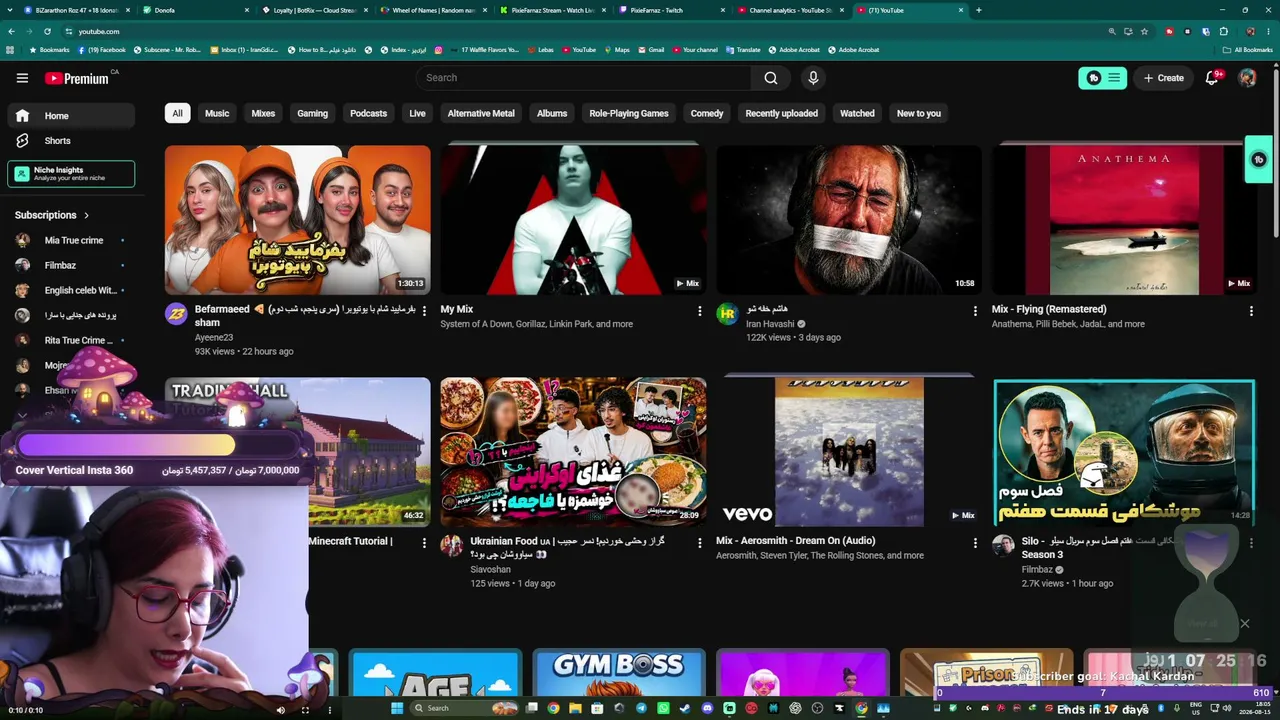1280x720 pixels.
Task: Toggle the teal extension panel button
Action: (x=1102, y=78)
